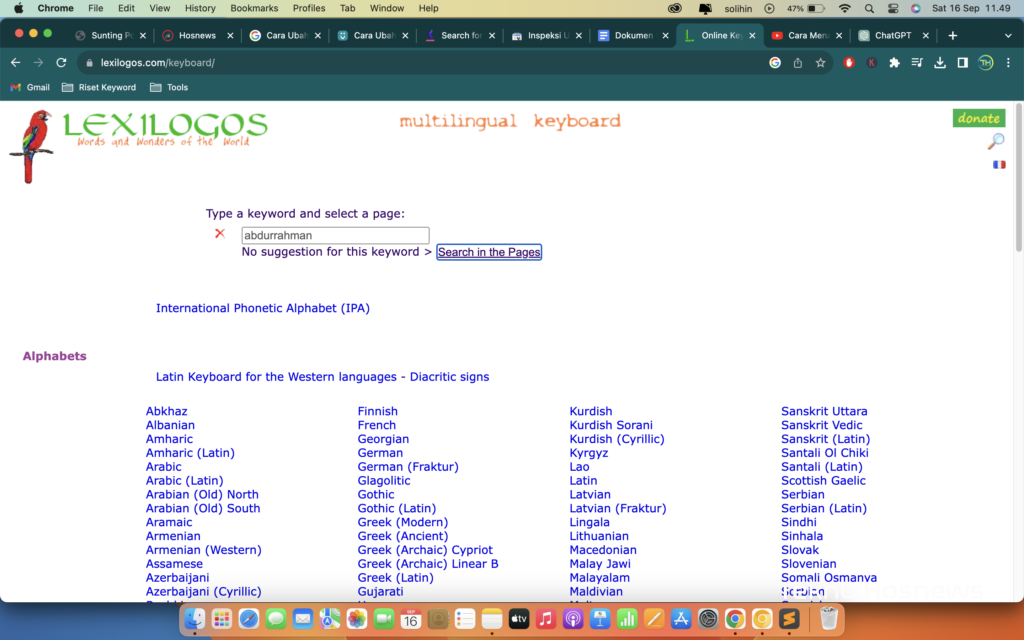Switch to the ChatGPT tab
Image resolution: width=1024 pixels, height=640 pixels.
[893, 35]
